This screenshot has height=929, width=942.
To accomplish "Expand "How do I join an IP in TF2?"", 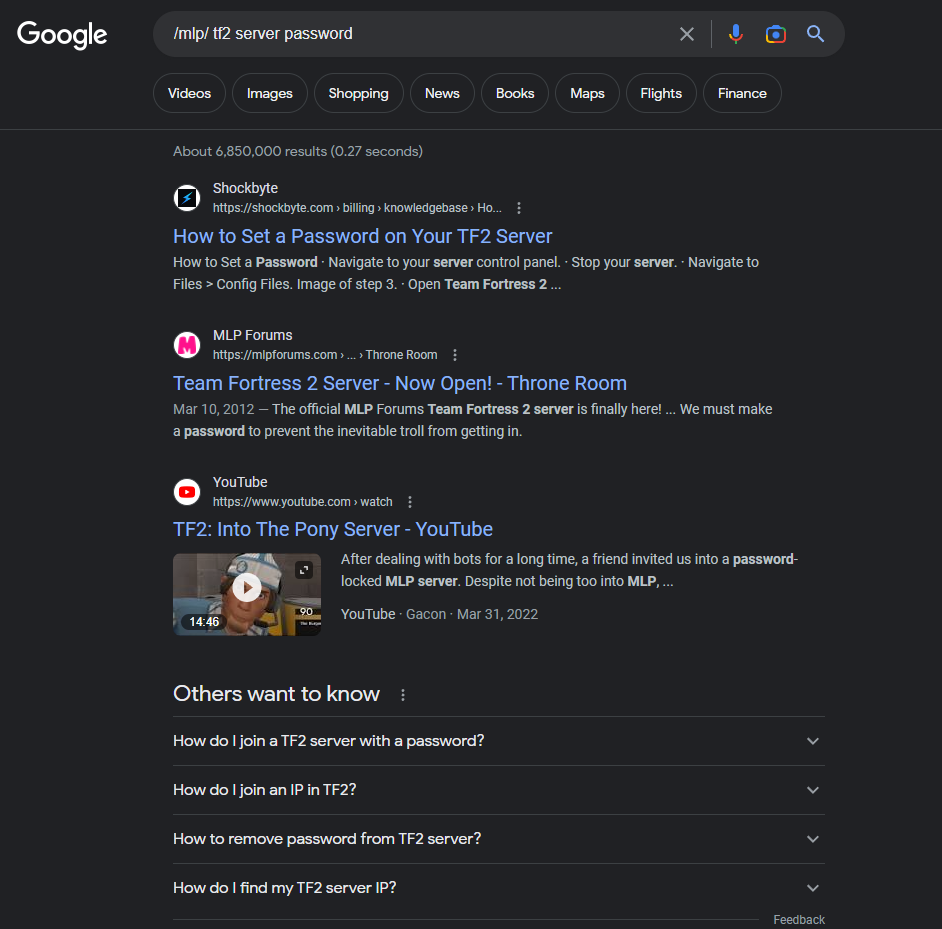I will click(812, 790).
